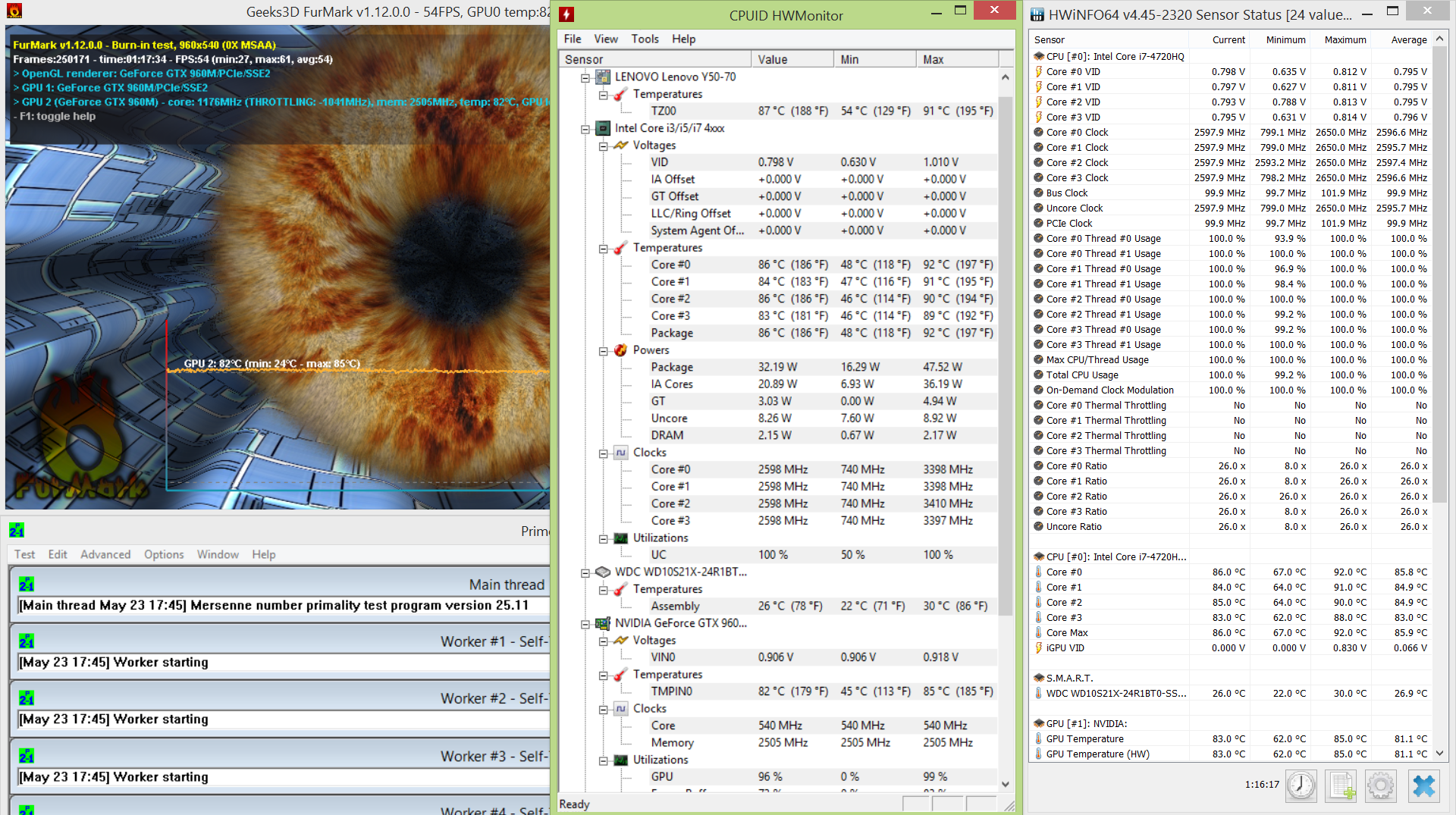Click the Prime95 green title bar icon

17,530
